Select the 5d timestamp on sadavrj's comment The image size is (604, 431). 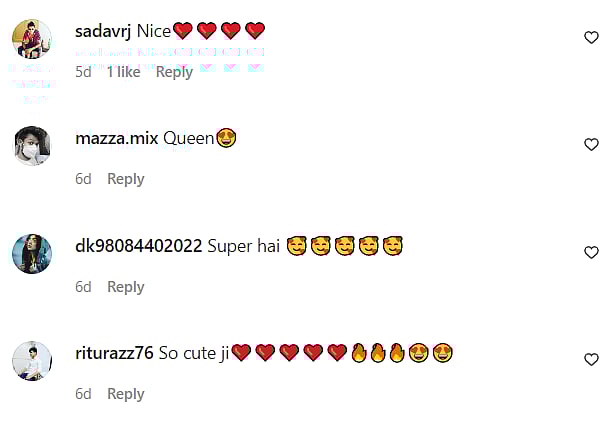(x=83, y=72)
